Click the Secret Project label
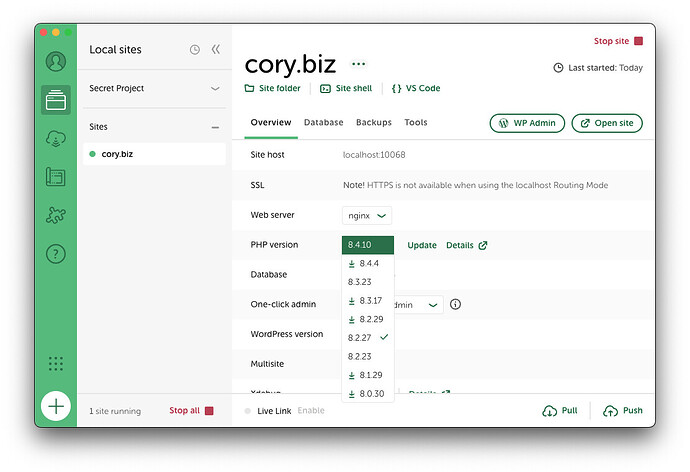 (x=117, y=88)
